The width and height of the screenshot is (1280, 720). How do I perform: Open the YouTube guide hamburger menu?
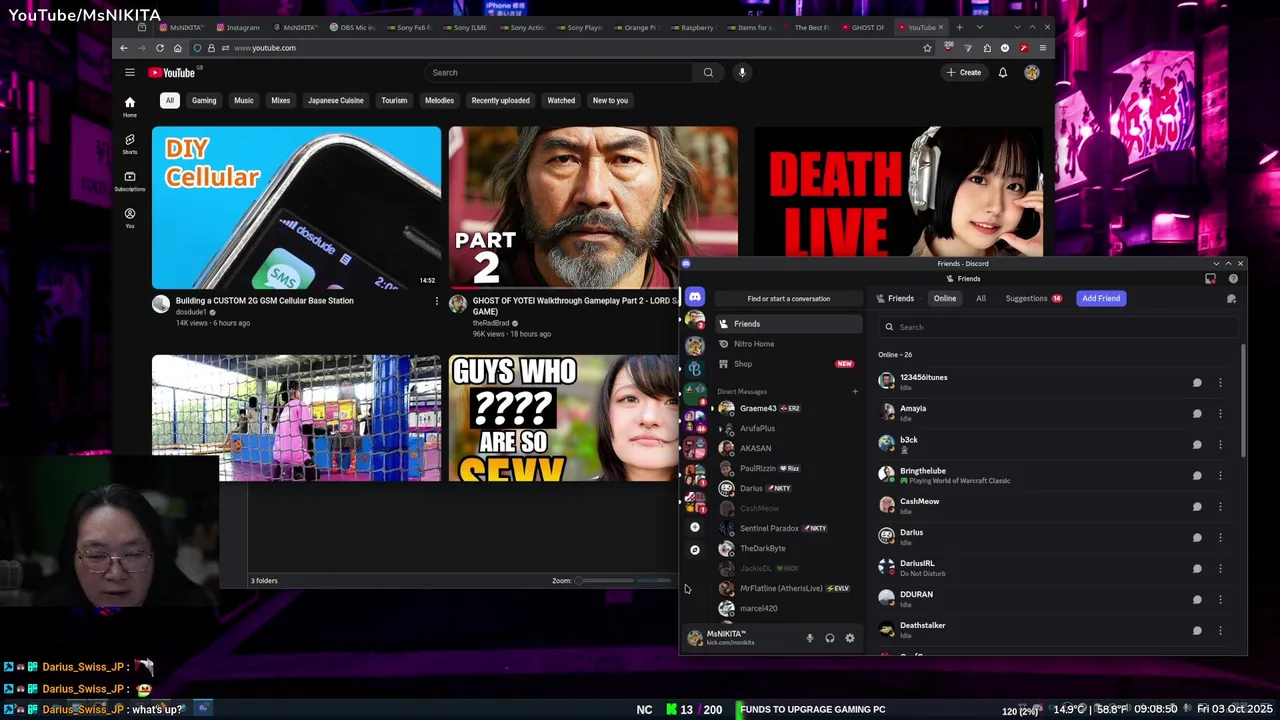click(x=129, y=72)
